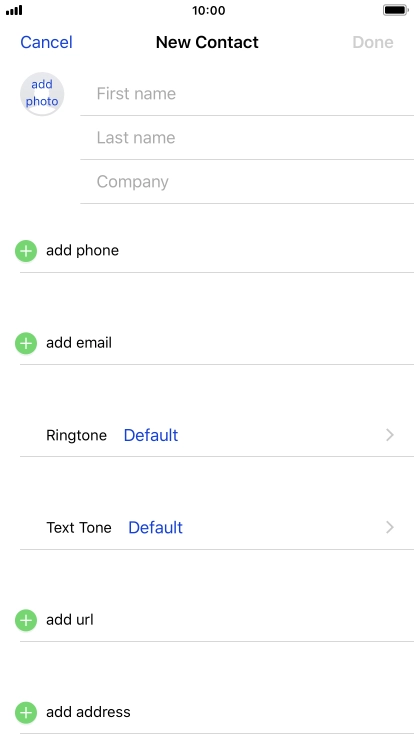Image resolution: width=414 pixels, height=736 pixels.
Task: Focus the Last name field
Action: click(x=247, y=138)
